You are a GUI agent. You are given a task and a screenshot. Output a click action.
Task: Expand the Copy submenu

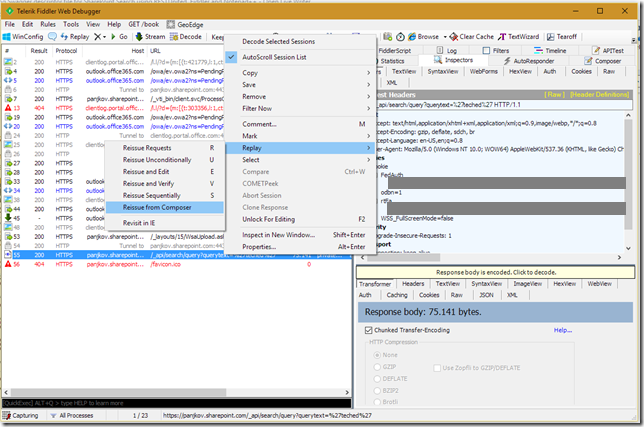click(300, 73)
